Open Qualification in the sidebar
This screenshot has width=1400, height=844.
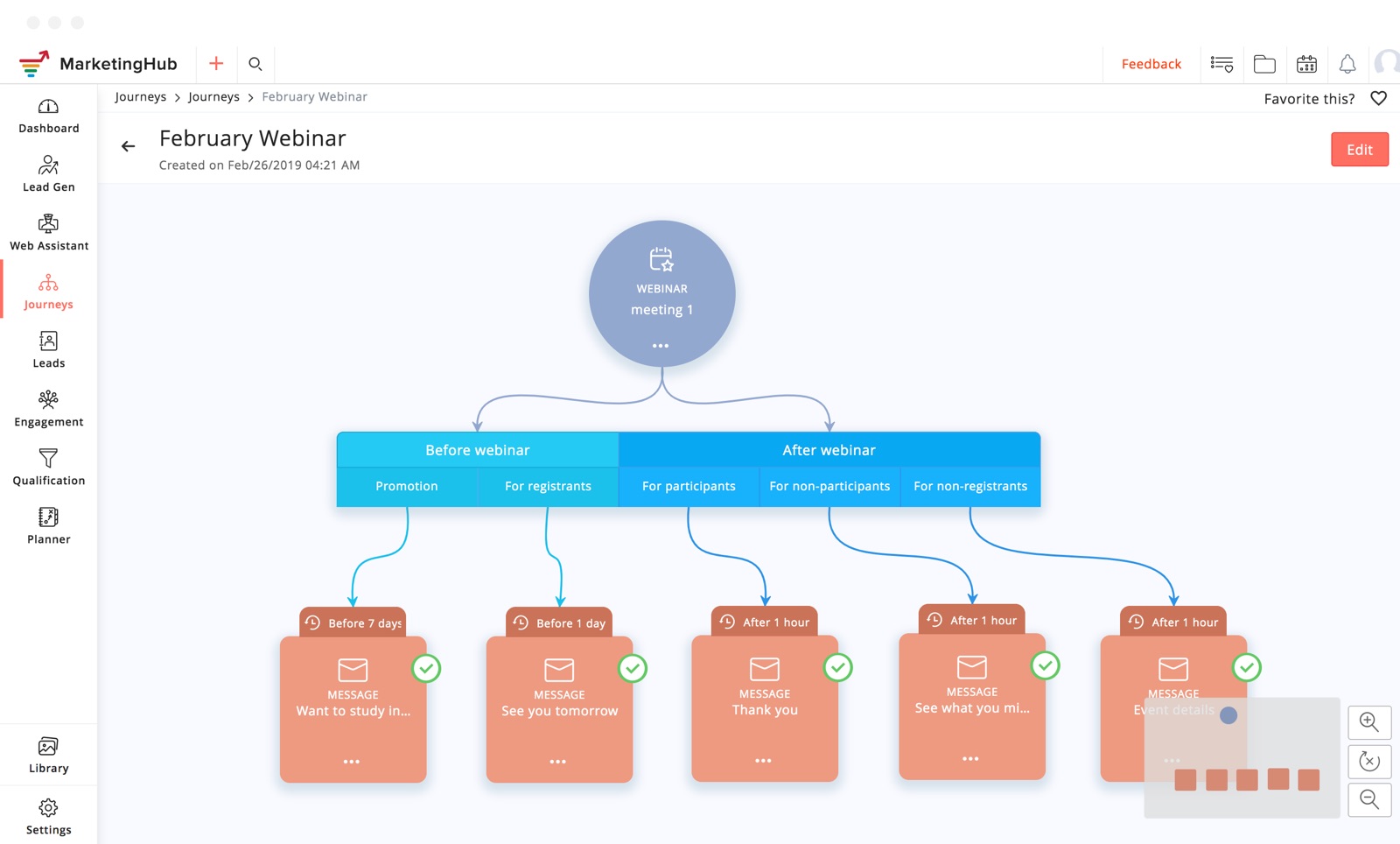click(x=49, y=468)
